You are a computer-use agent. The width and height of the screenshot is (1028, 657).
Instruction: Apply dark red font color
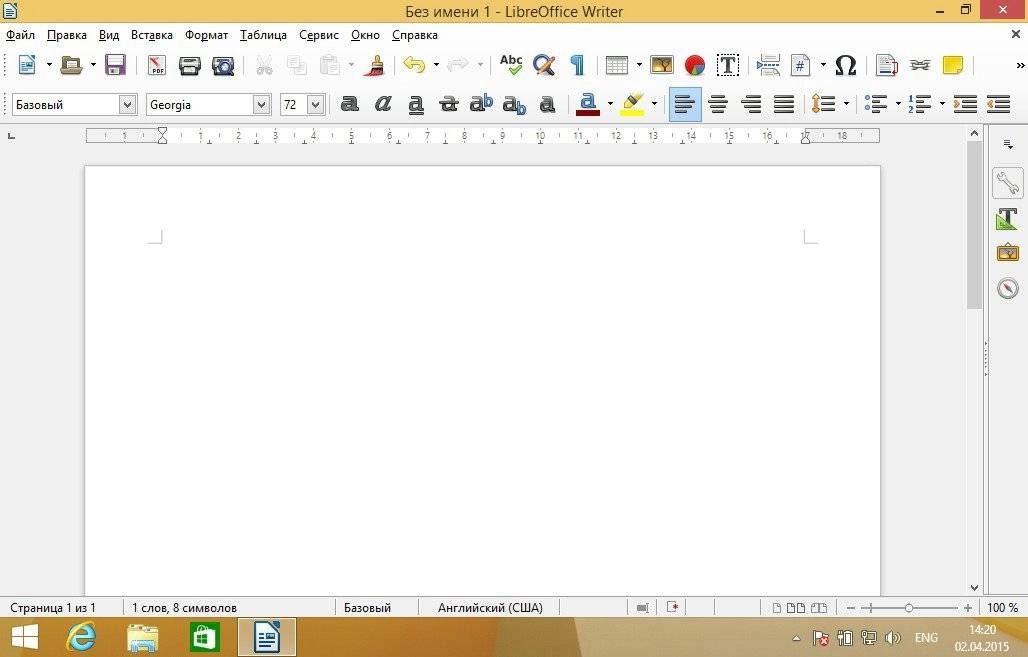[588, 104]
